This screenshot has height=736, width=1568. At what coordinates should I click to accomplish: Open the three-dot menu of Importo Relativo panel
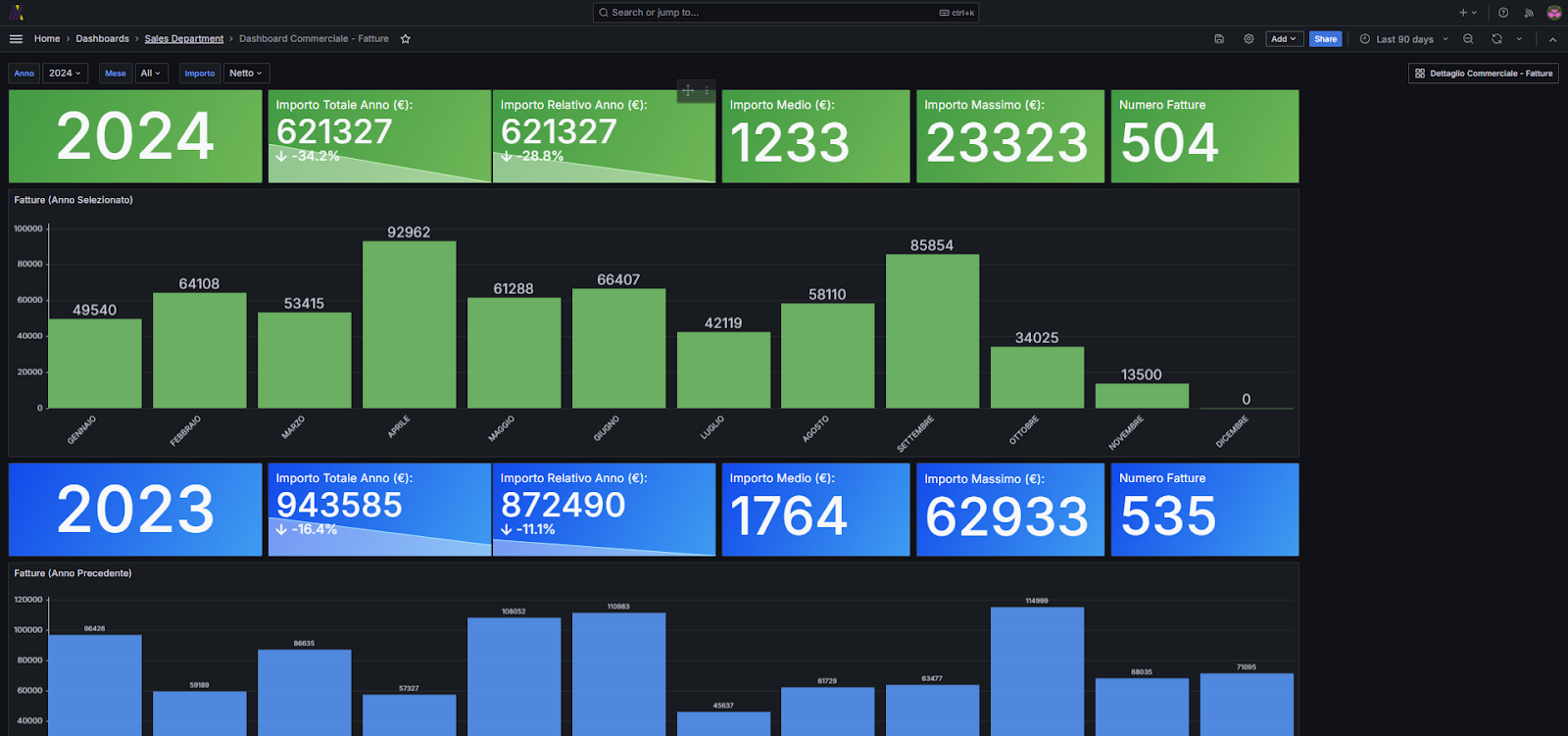pos(707,90)
